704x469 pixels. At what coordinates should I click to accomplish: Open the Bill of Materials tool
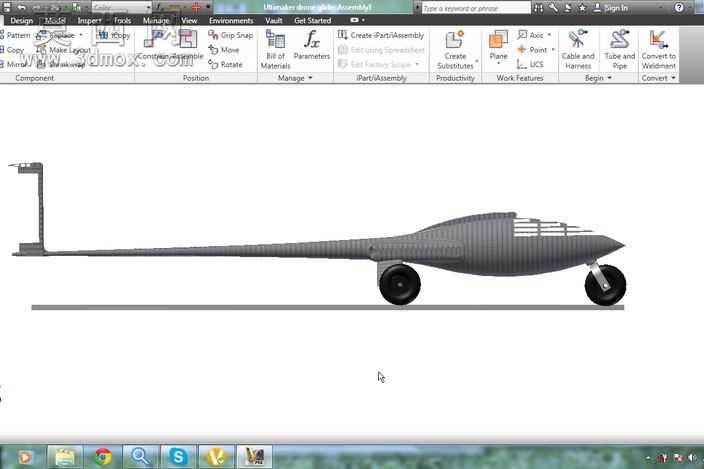click(x=275, y=49)
